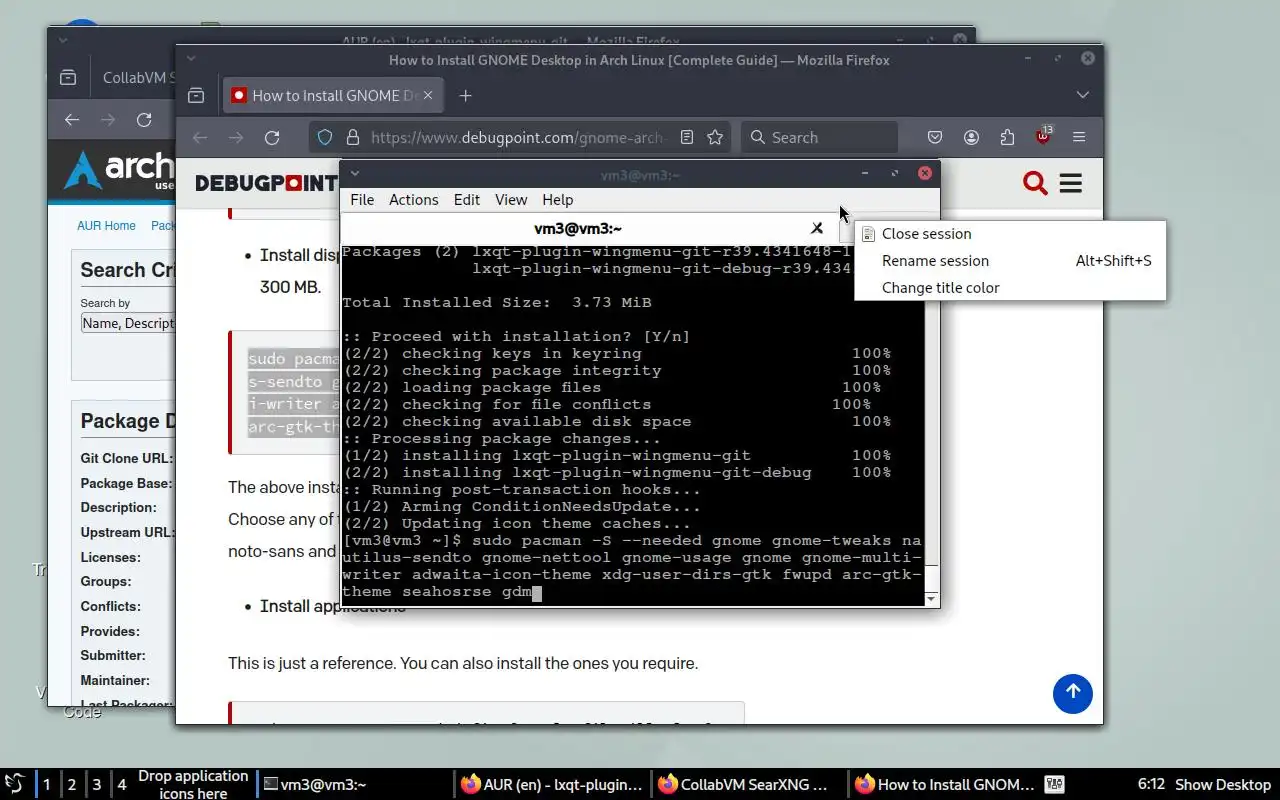Click the 6:12 clock in panel
Screen dimensions: 1280x800
tap(1151, 784)
